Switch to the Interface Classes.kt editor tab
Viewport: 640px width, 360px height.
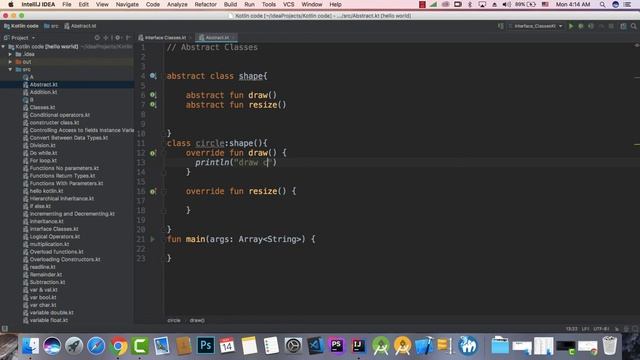tap(164, 38)
